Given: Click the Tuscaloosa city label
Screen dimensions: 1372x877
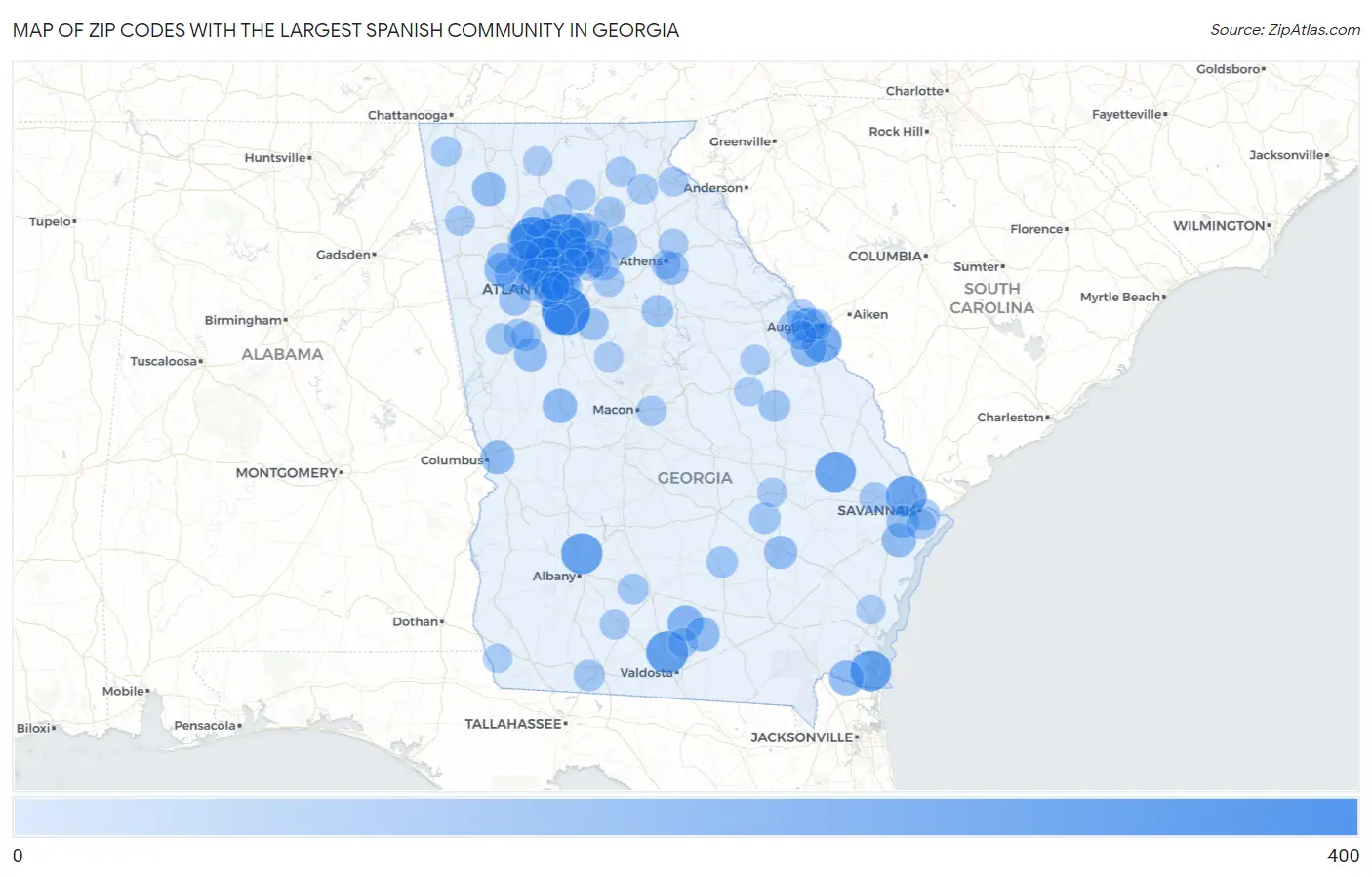Looking at the screenshot, I should tap(166, 362).
